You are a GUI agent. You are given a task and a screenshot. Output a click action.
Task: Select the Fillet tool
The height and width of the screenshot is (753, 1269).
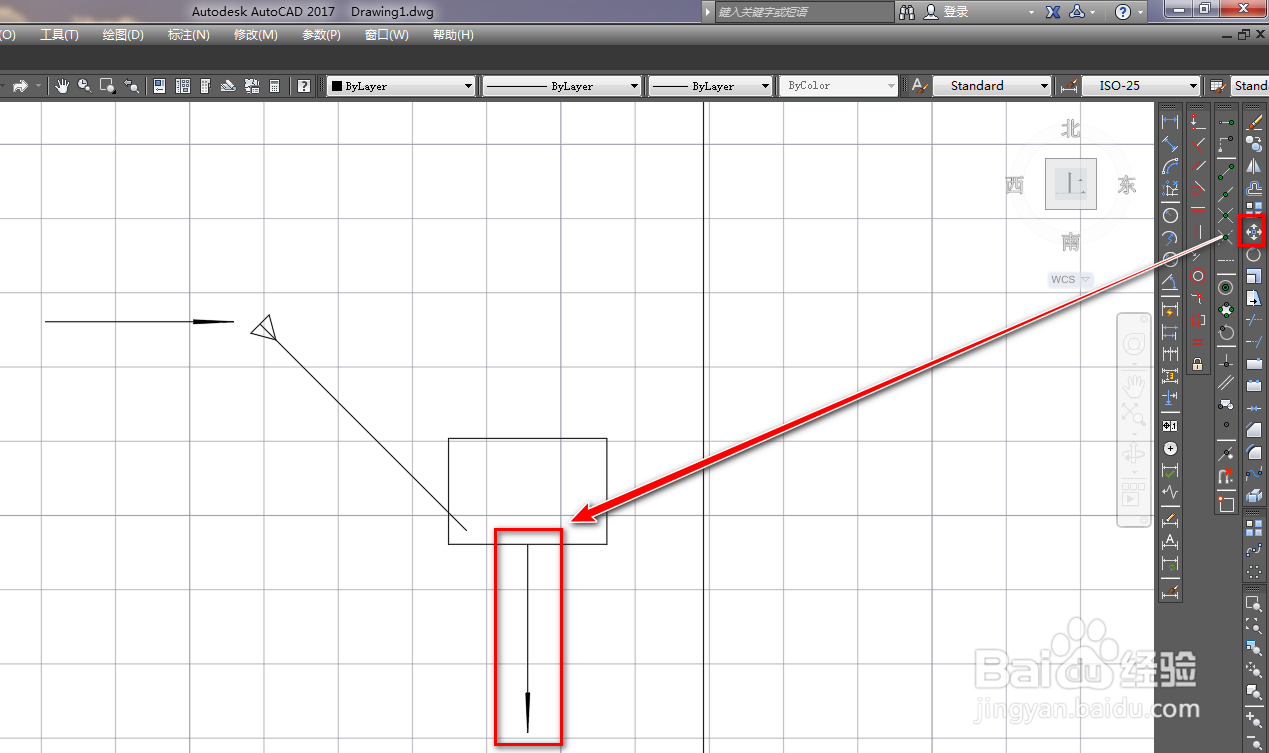tap(1253, 452)
